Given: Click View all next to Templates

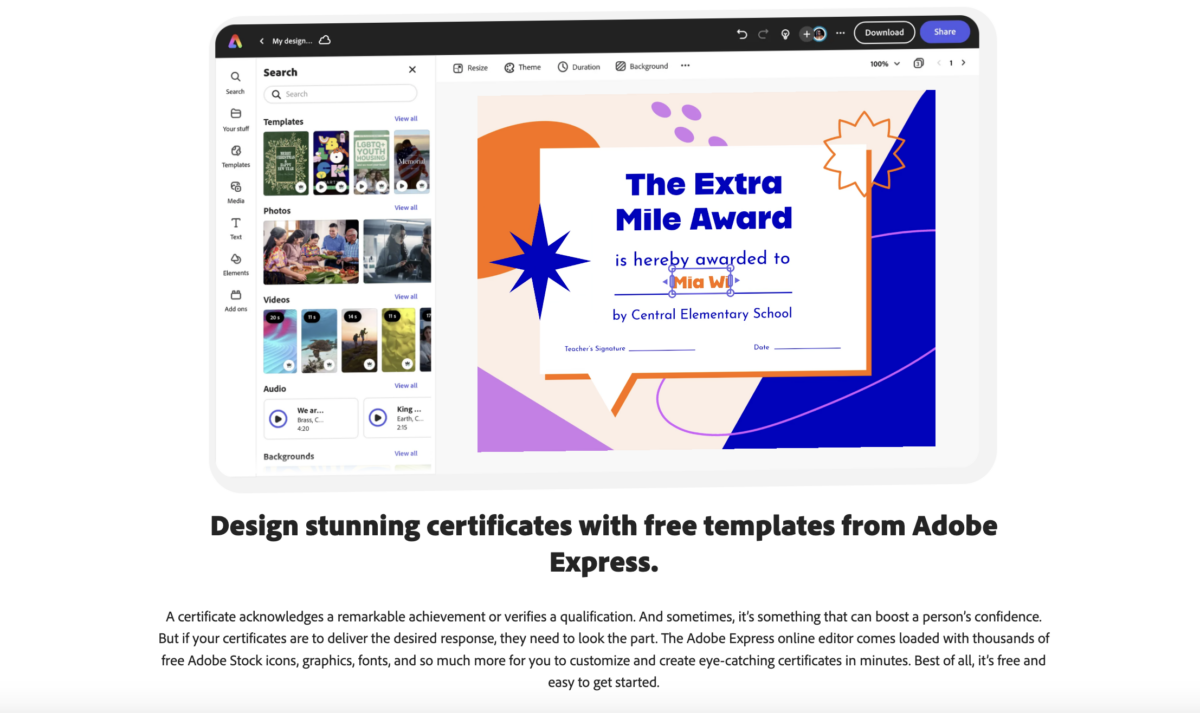Looking at the screenshot, I should [406, 118].
